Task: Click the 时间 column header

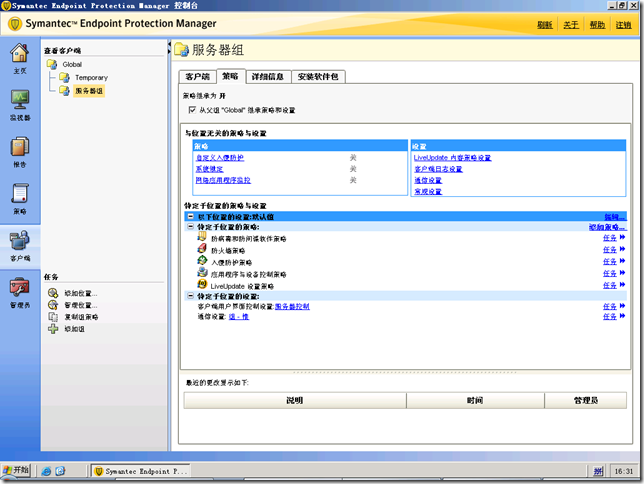Action: (475, 400)
